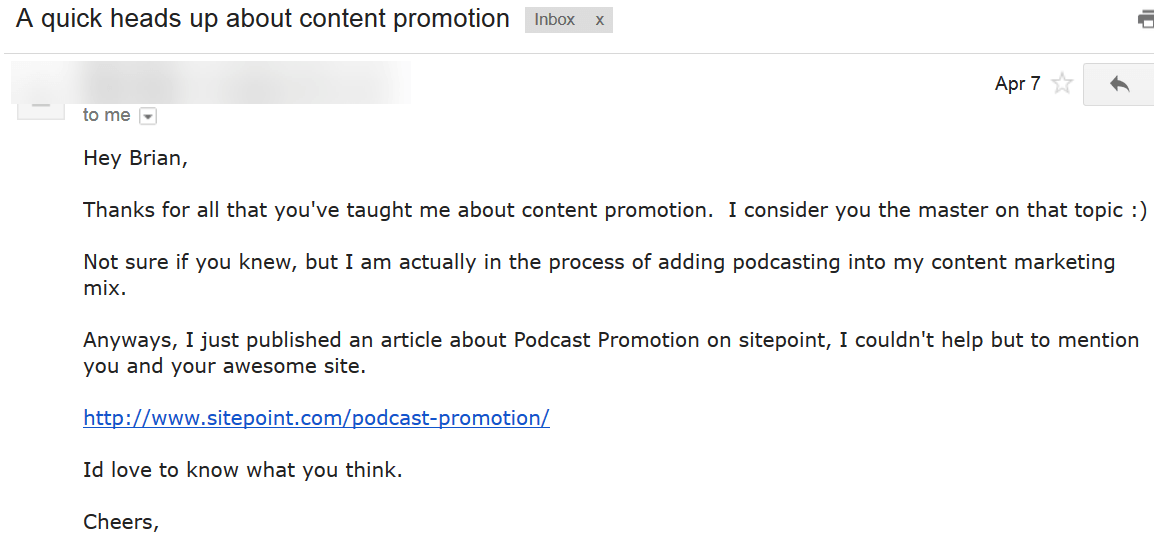The image size is (1154, 546).
Task: Click the Inbox label tag
Action: tap(555, 21)
